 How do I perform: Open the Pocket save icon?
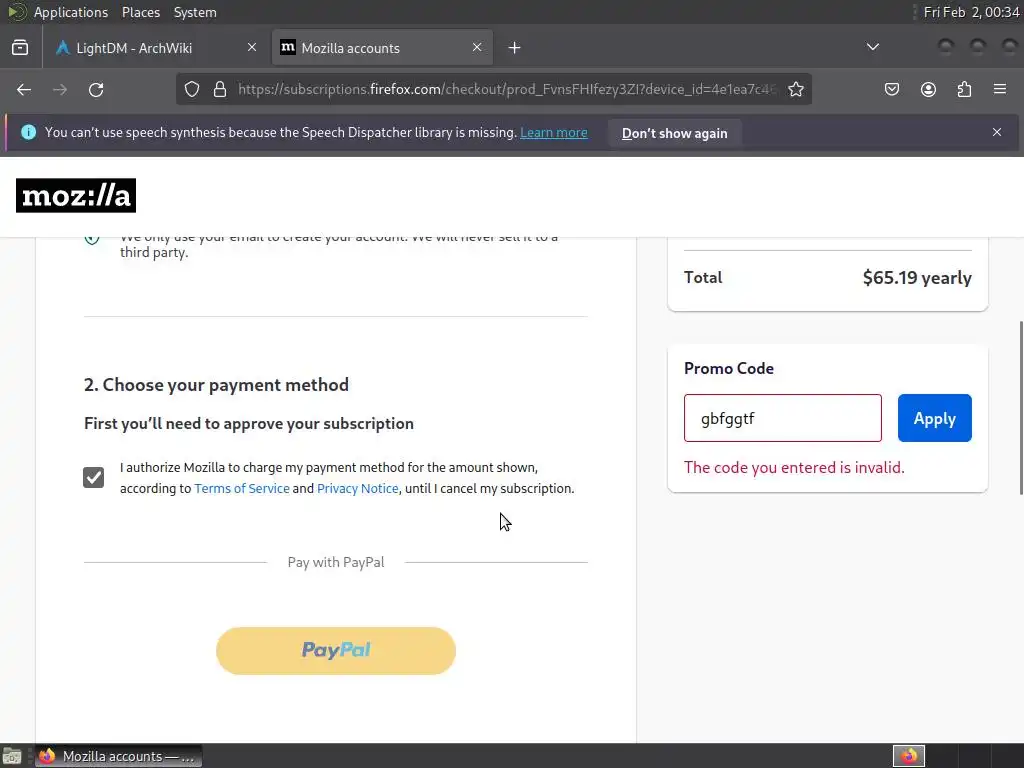892,89
